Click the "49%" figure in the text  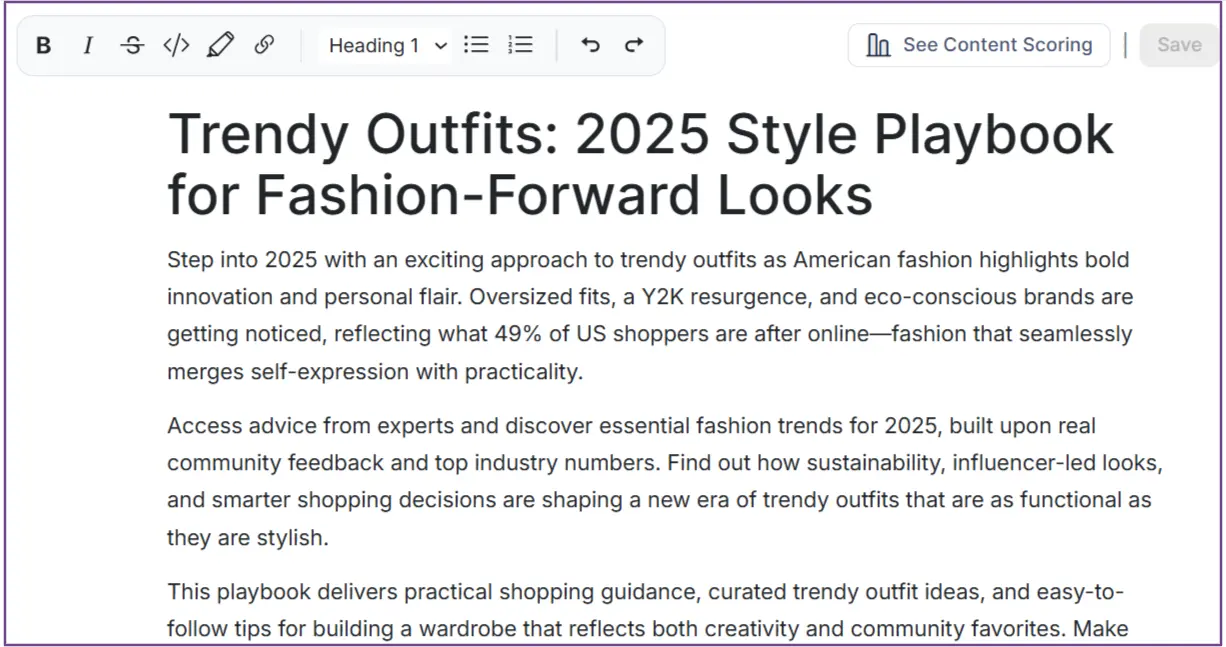pos(516,335)
